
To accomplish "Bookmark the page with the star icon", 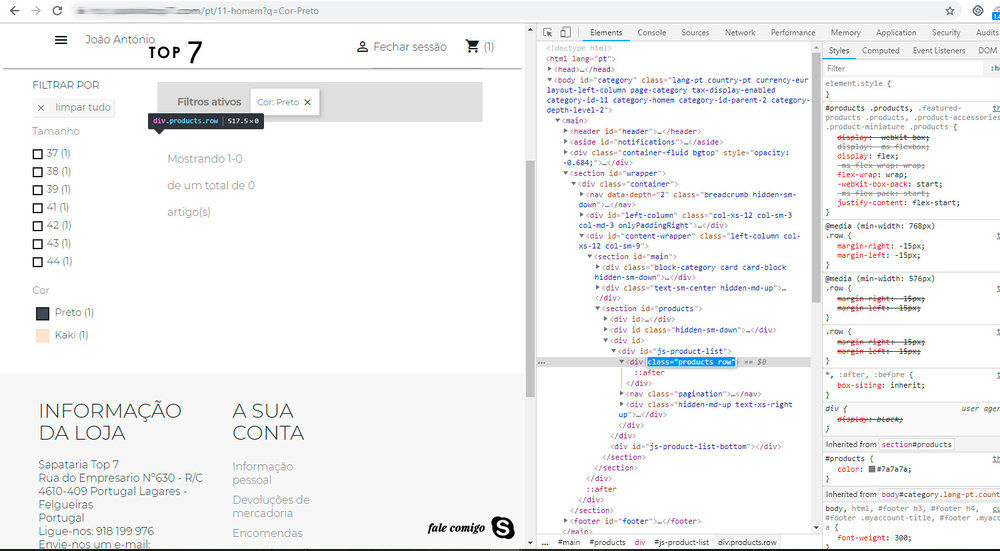I will coord(950,11).
